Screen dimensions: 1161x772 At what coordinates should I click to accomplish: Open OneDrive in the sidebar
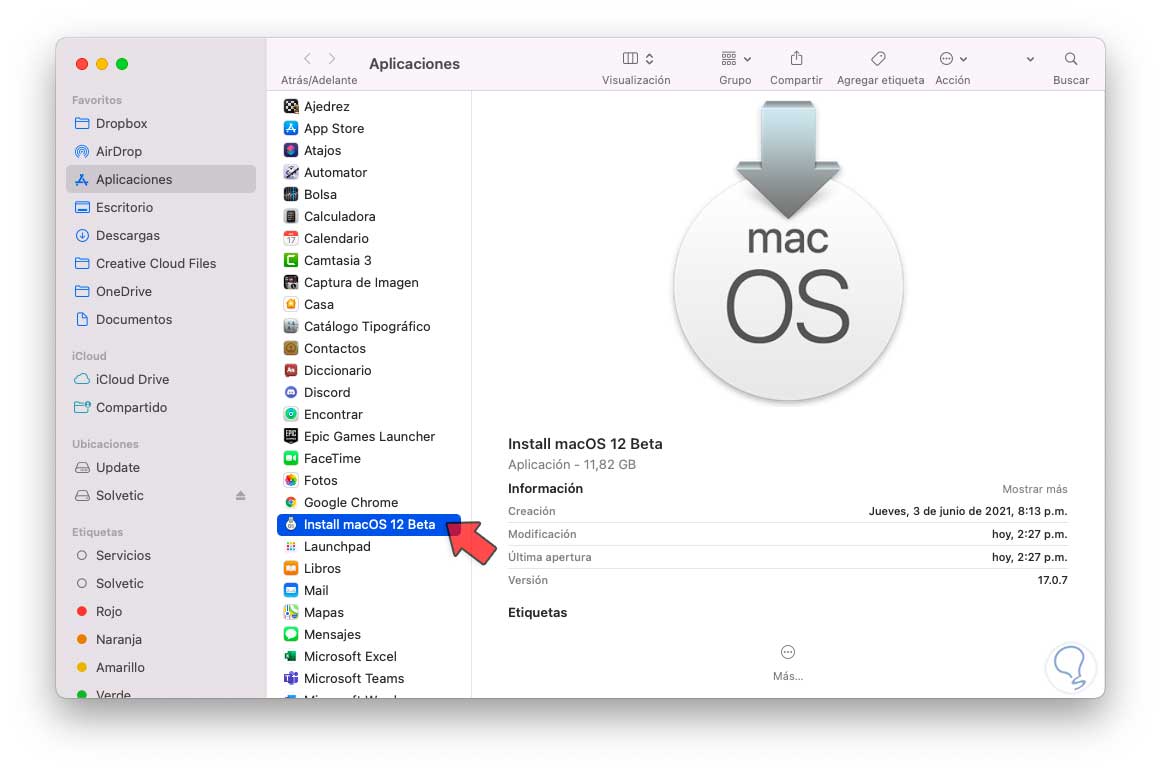click(x=161, y=292)
